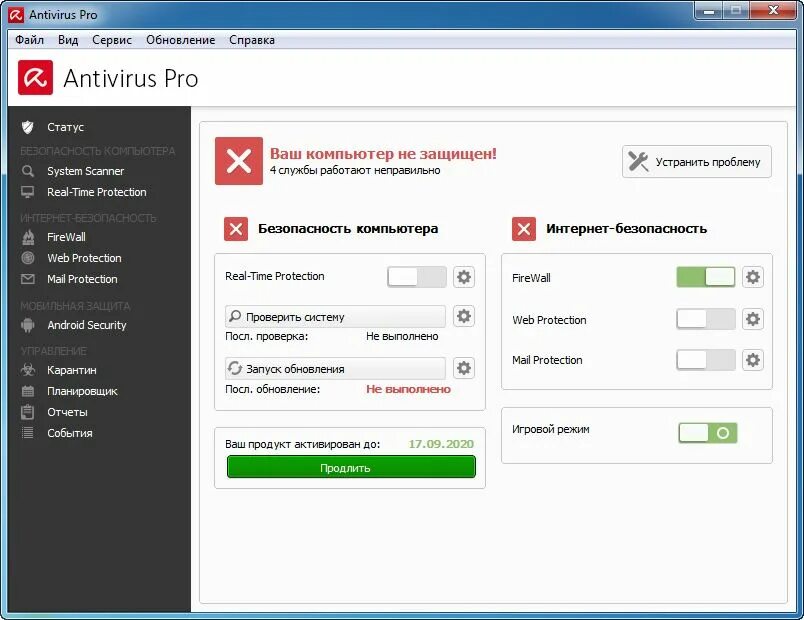
Task: Click the red X beside Интернет-безопасность
Action: click(524, 229)
